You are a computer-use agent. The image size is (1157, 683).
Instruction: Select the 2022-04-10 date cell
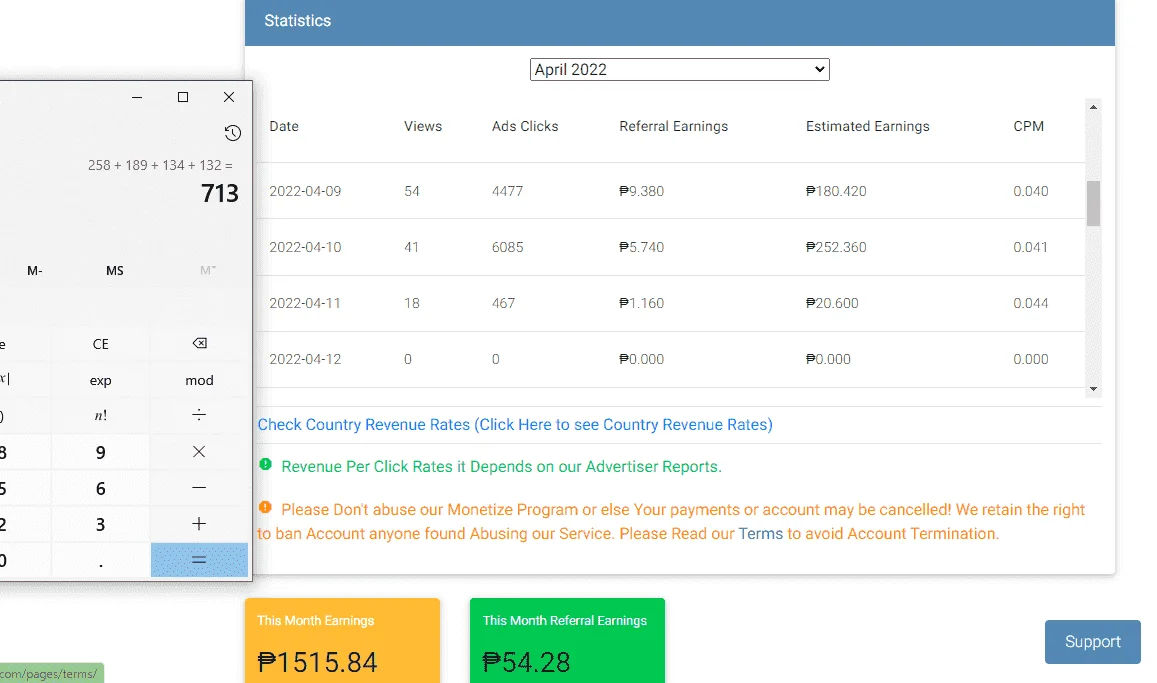coord(305,247)
